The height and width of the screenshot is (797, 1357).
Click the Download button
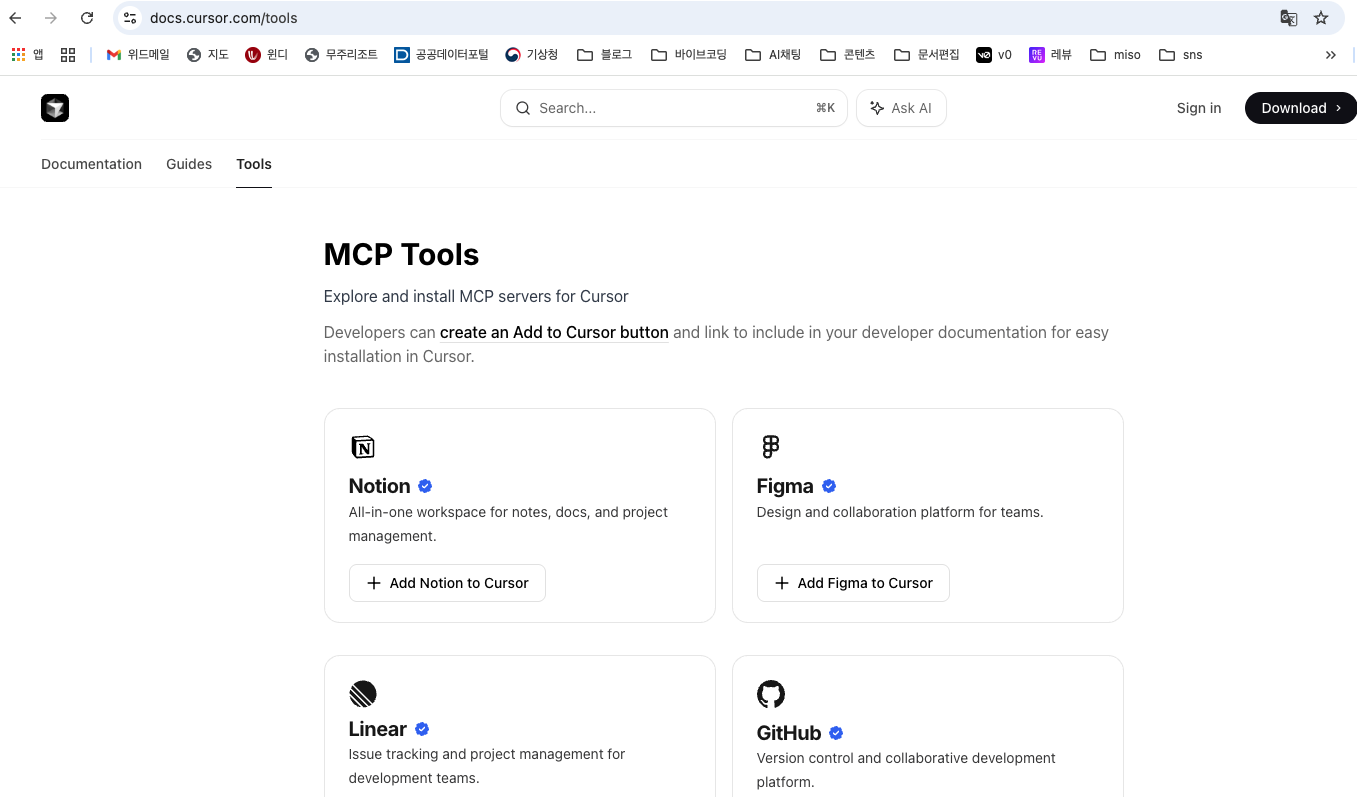1300,108
